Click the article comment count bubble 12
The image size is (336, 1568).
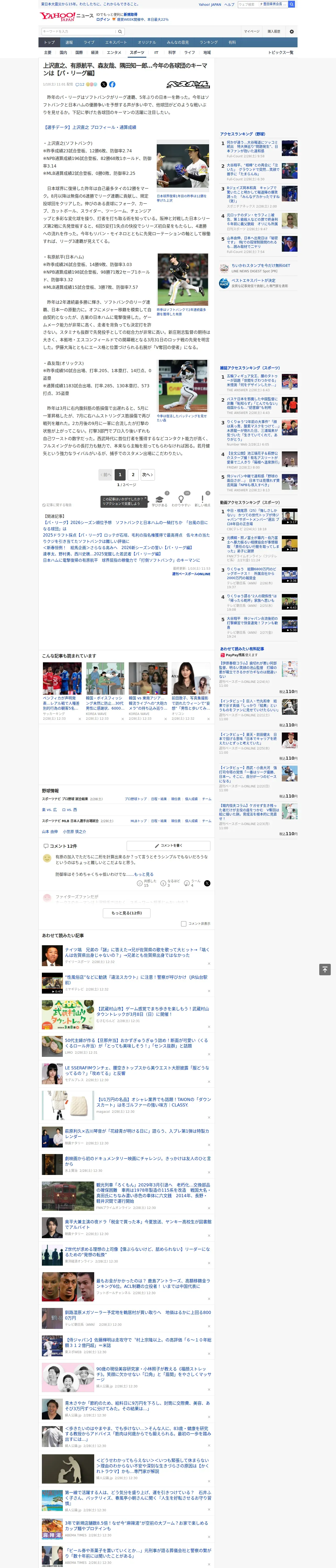click(80, 85)
